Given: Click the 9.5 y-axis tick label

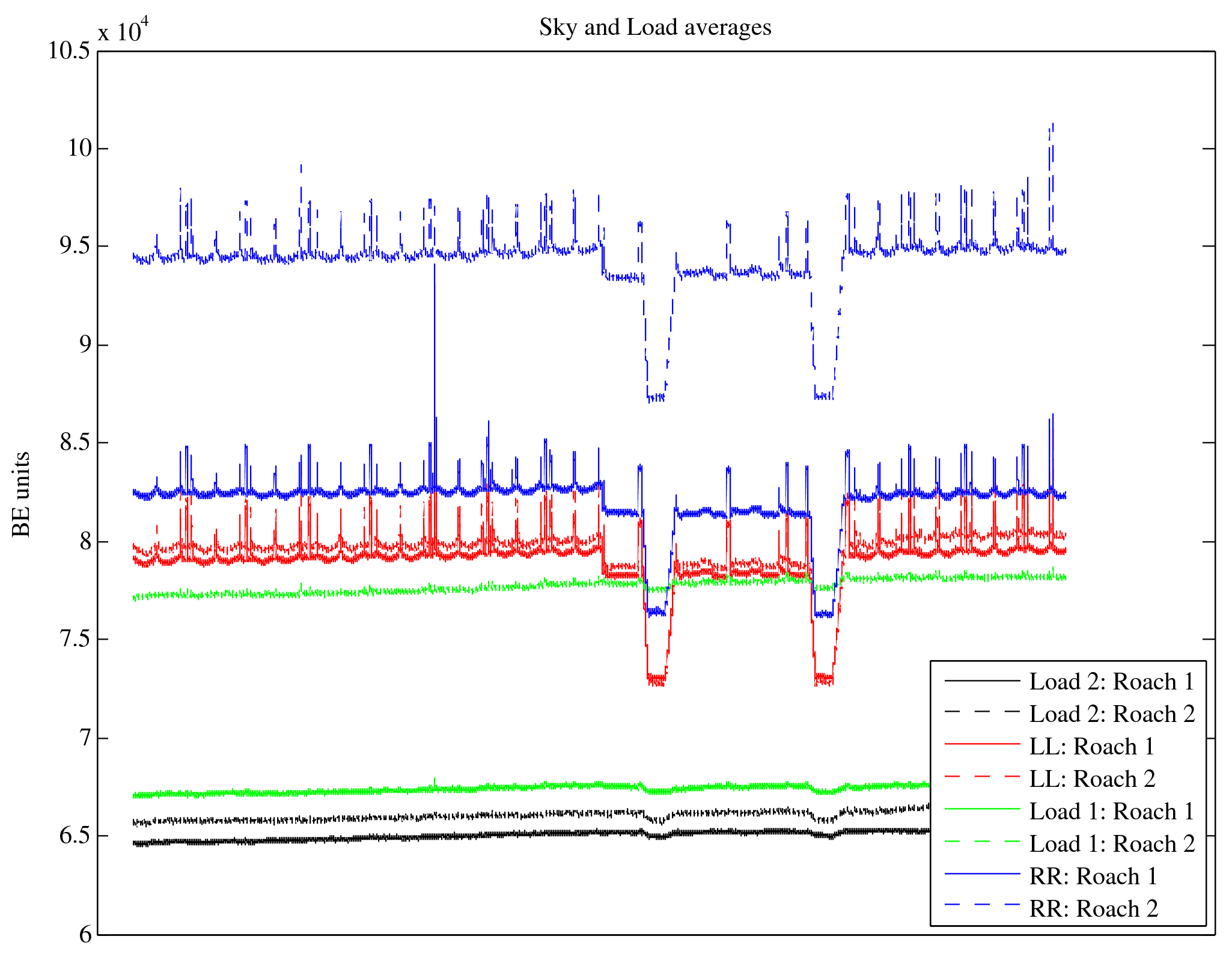Looking at the screenshot, I should point(75,246).
